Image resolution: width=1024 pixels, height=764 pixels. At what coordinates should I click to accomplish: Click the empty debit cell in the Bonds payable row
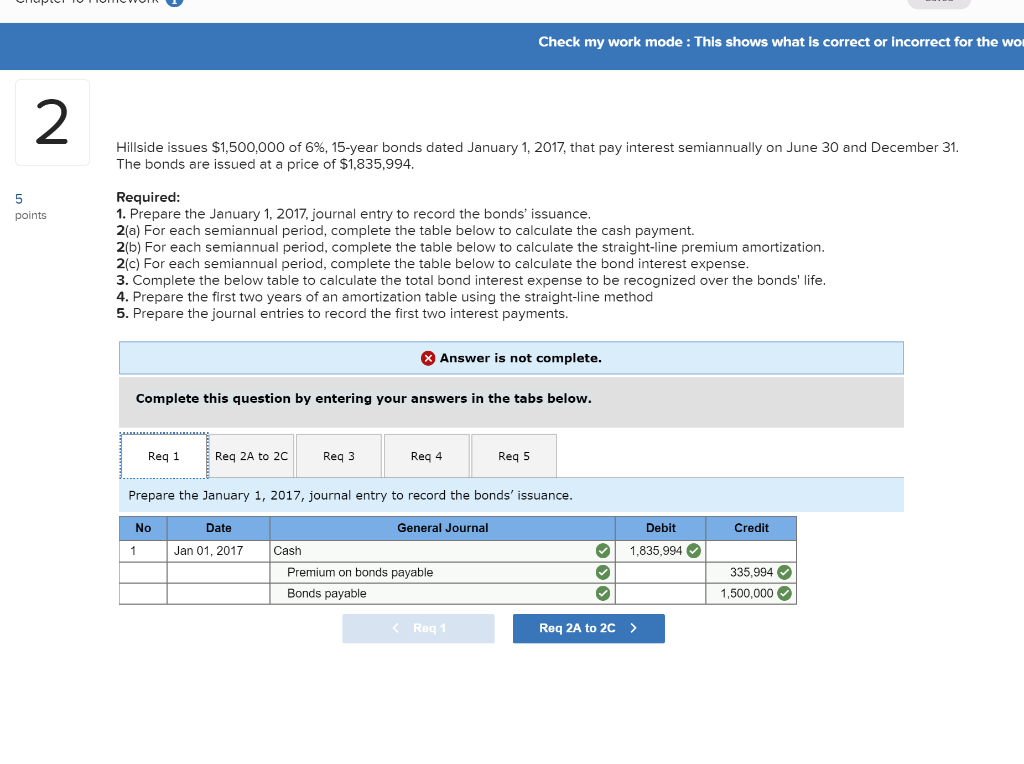[x=660, y=594]
